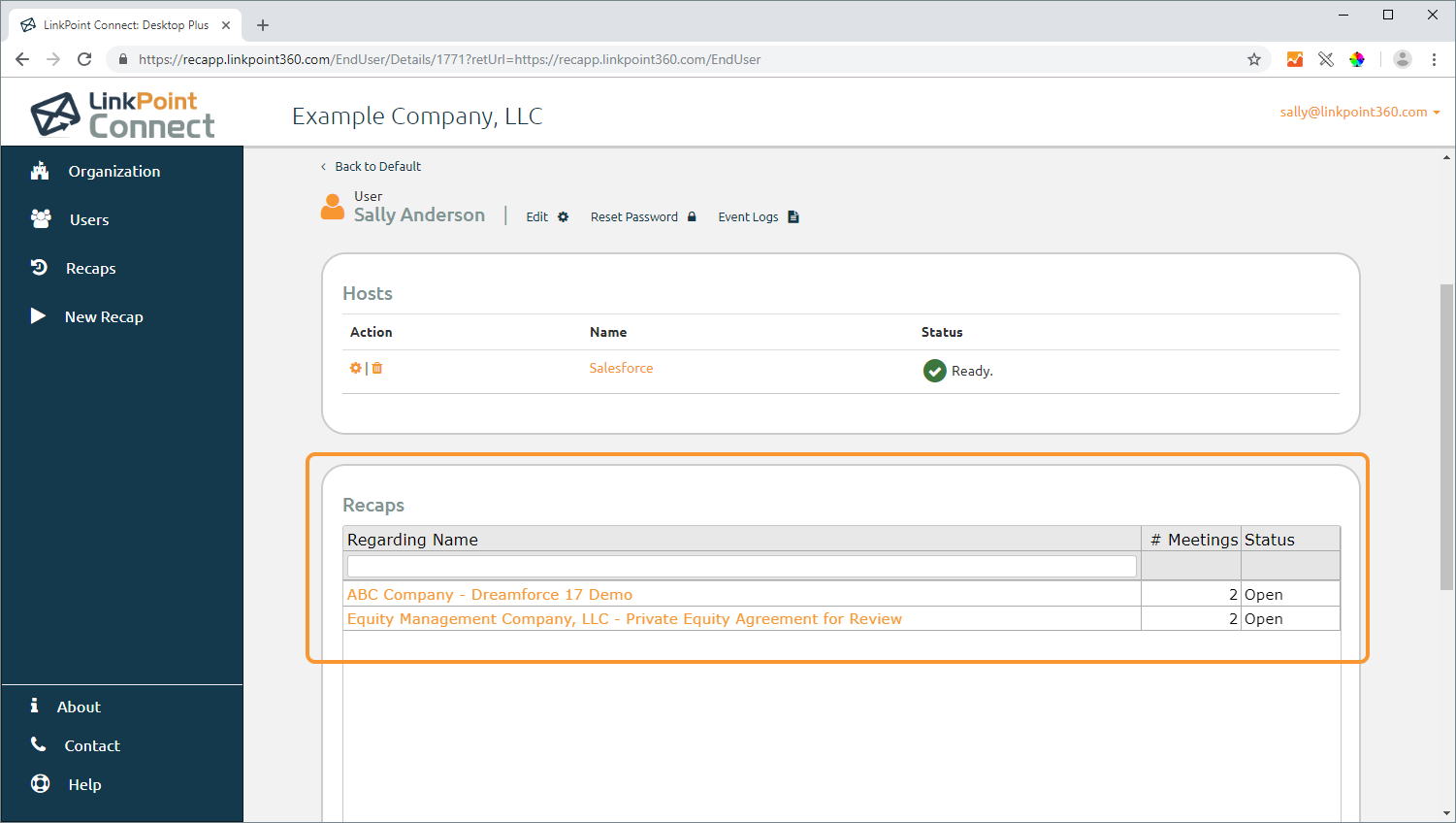Sort by # Meetings column header
Viewport: 1456px width, 823px height.
tap(1191, 540)
